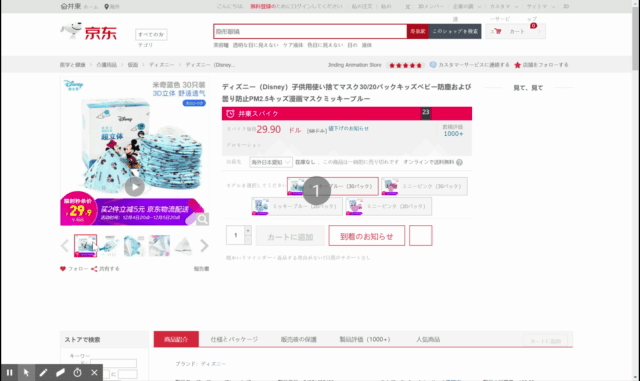Open the specifications and packaging tab
This screenshot has width=640, height=381.
[x=234, y=339]
